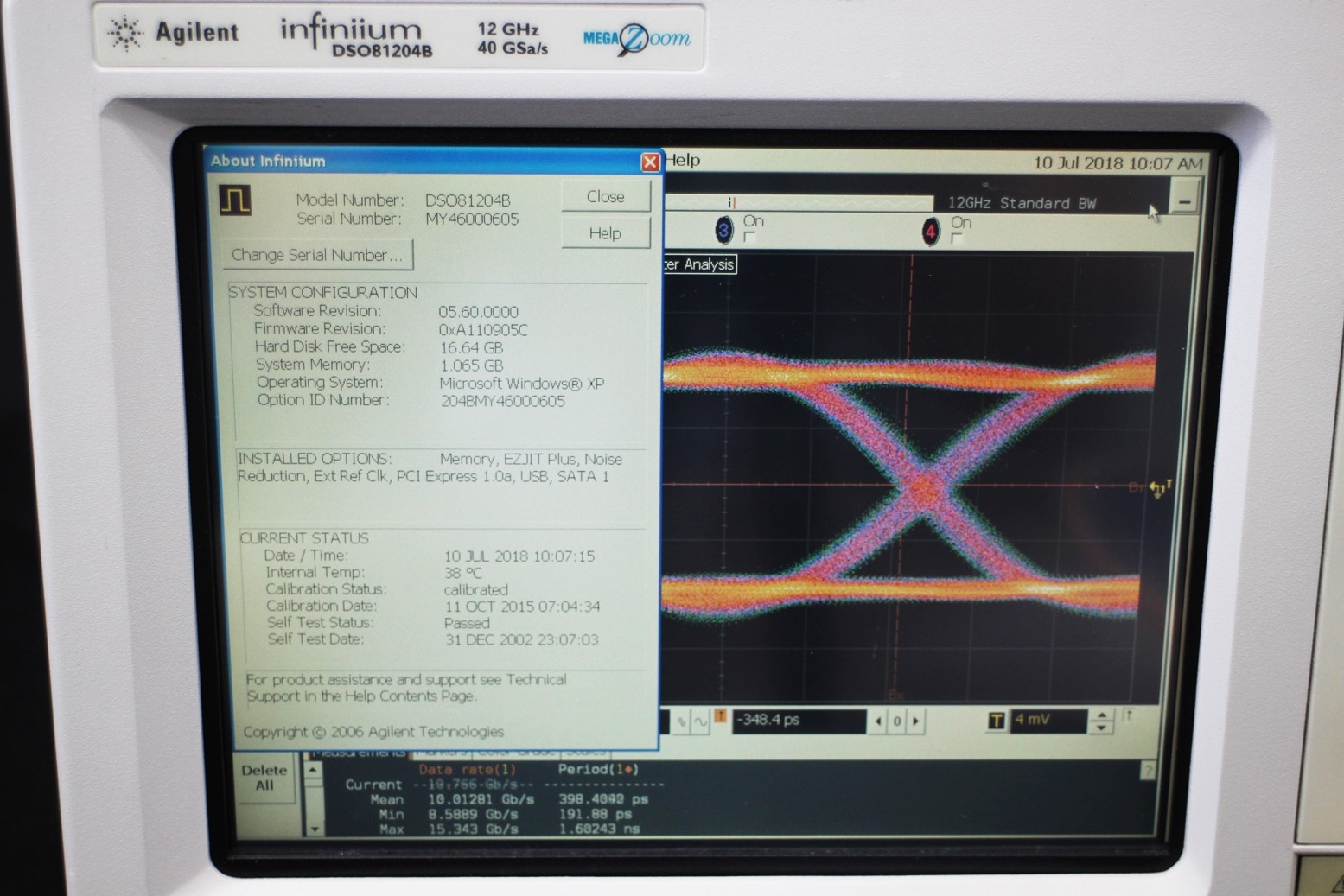This screenshot has width=1344, height=896.
Task: Click the left arrow beside zero delay button
Action: [x=878, y=721]
